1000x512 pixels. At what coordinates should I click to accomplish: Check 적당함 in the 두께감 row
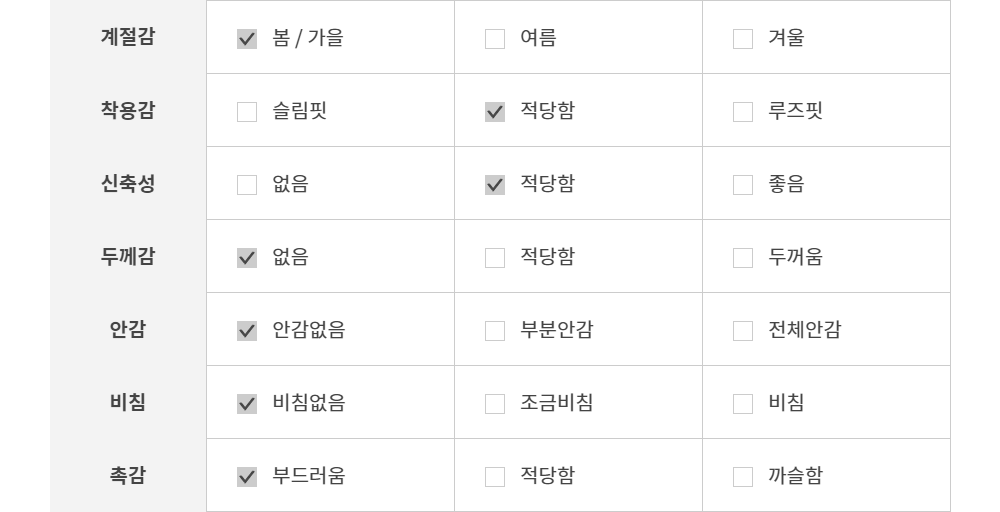(495, 258)
